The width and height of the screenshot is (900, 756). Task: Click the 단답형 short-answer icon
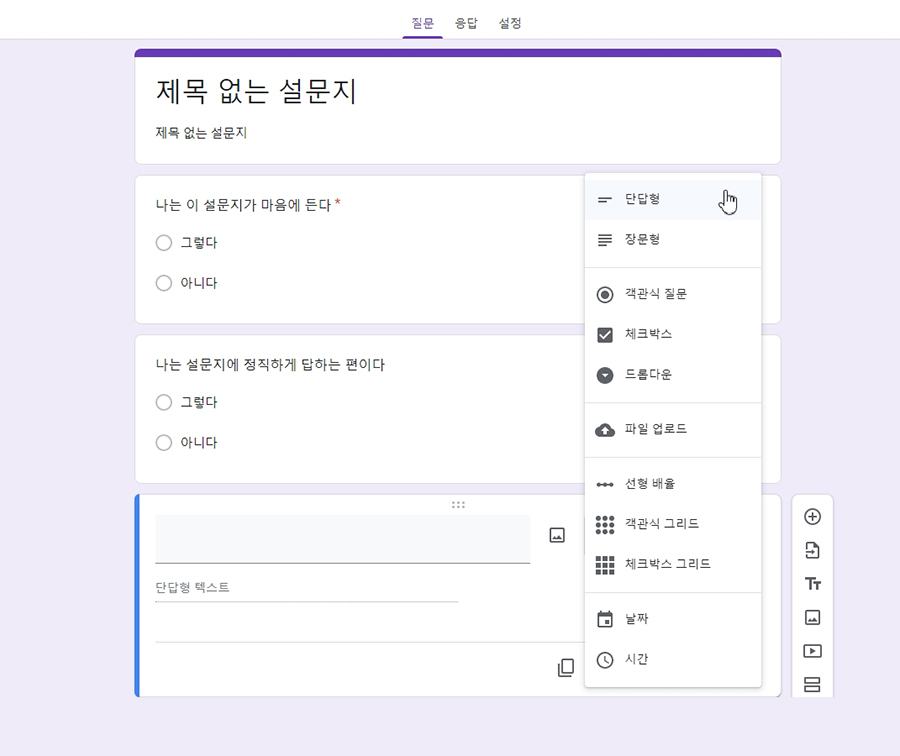coord(604,200)
